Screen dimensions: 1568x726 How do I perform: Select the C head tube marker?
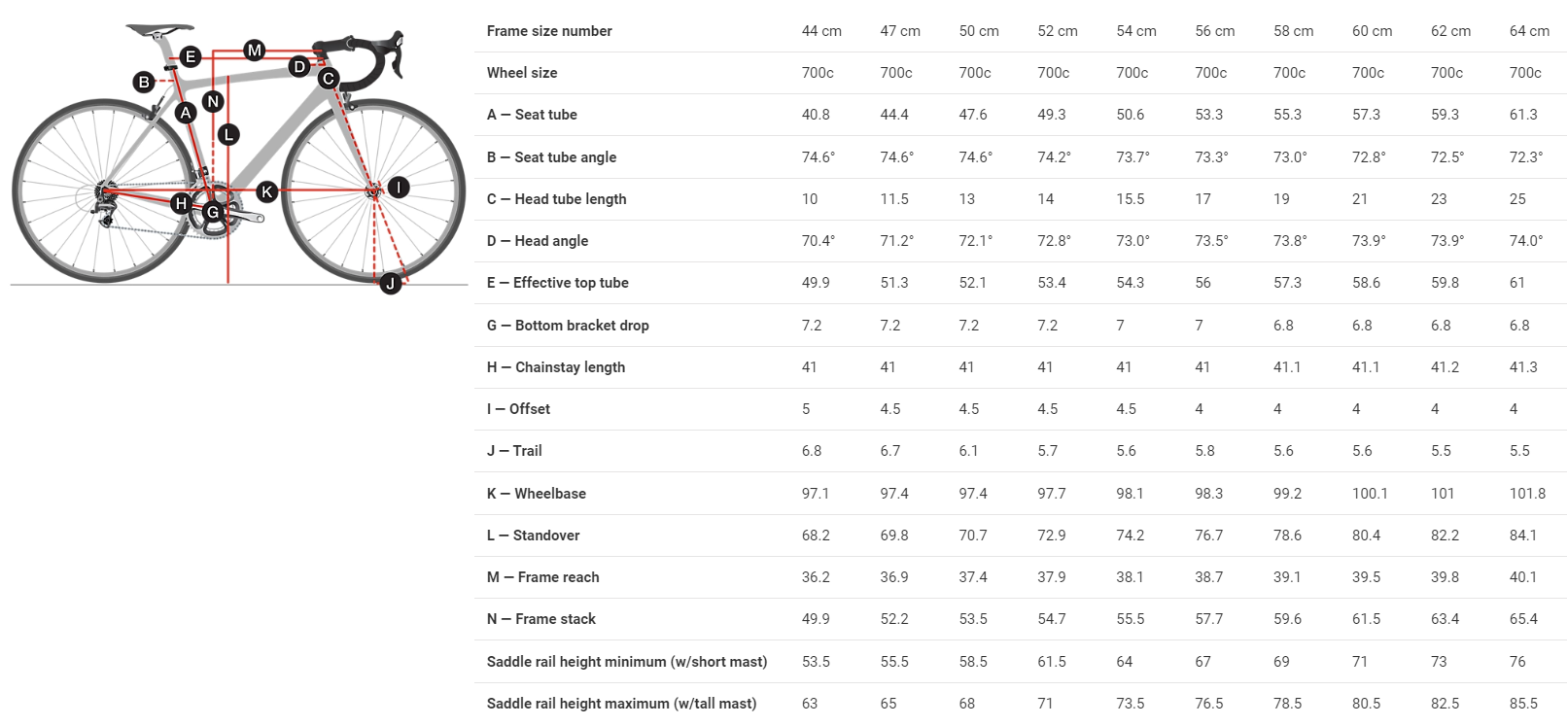(329, 79)
